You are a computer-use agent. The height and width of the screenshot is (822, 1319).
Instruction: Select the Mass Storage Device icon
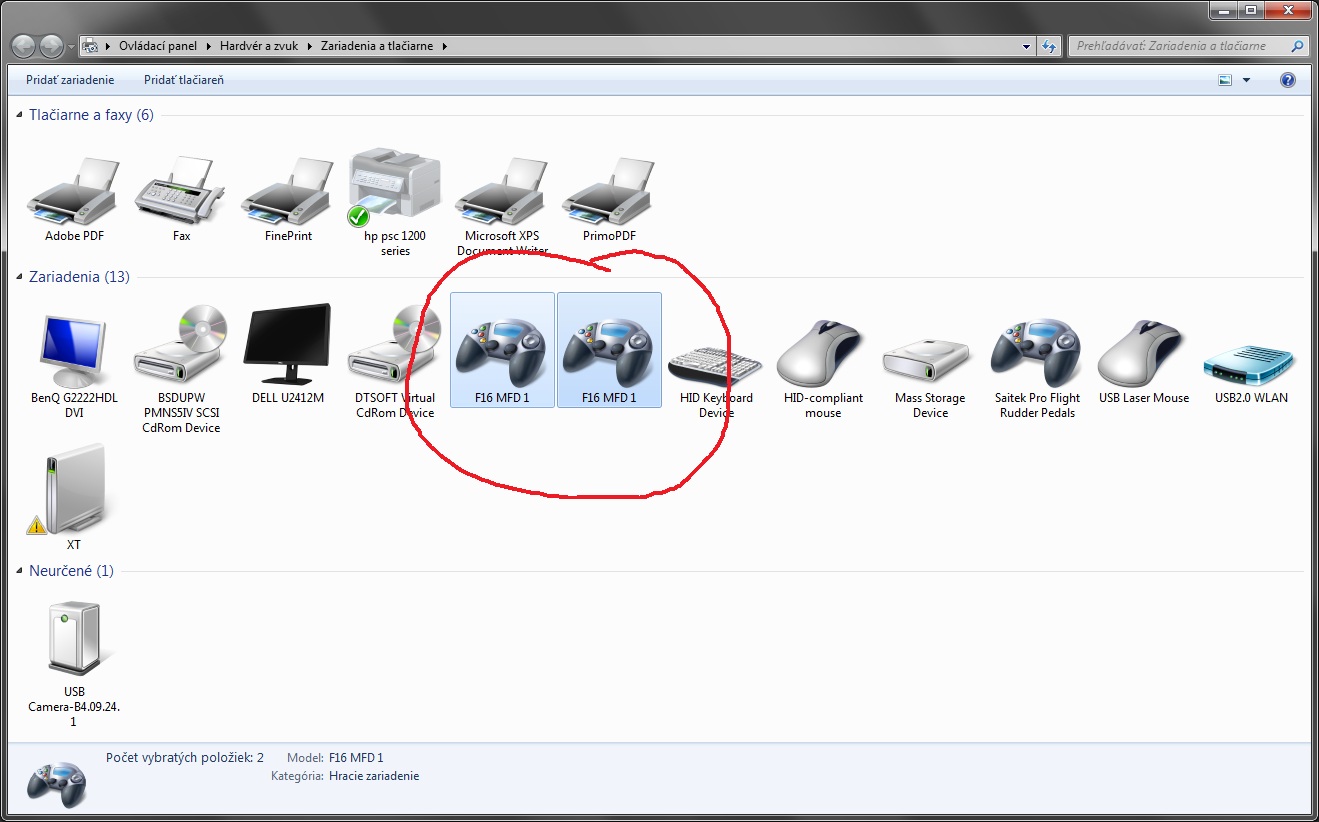[x=930, y=360]
